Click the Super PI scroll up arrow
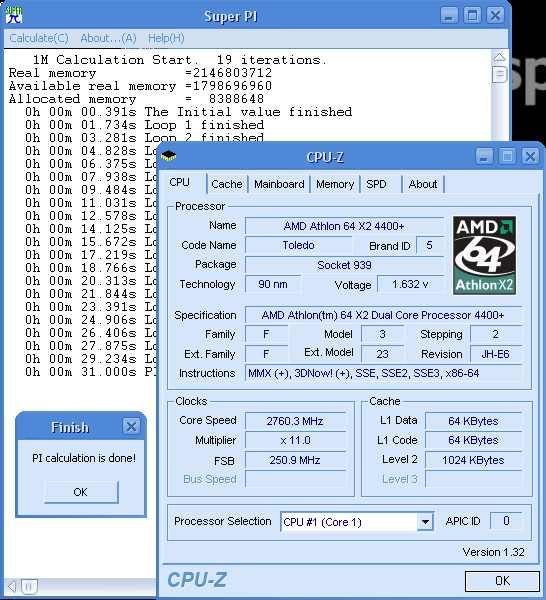The width and height of the screenshot is (546, 600). click(499, 57)
